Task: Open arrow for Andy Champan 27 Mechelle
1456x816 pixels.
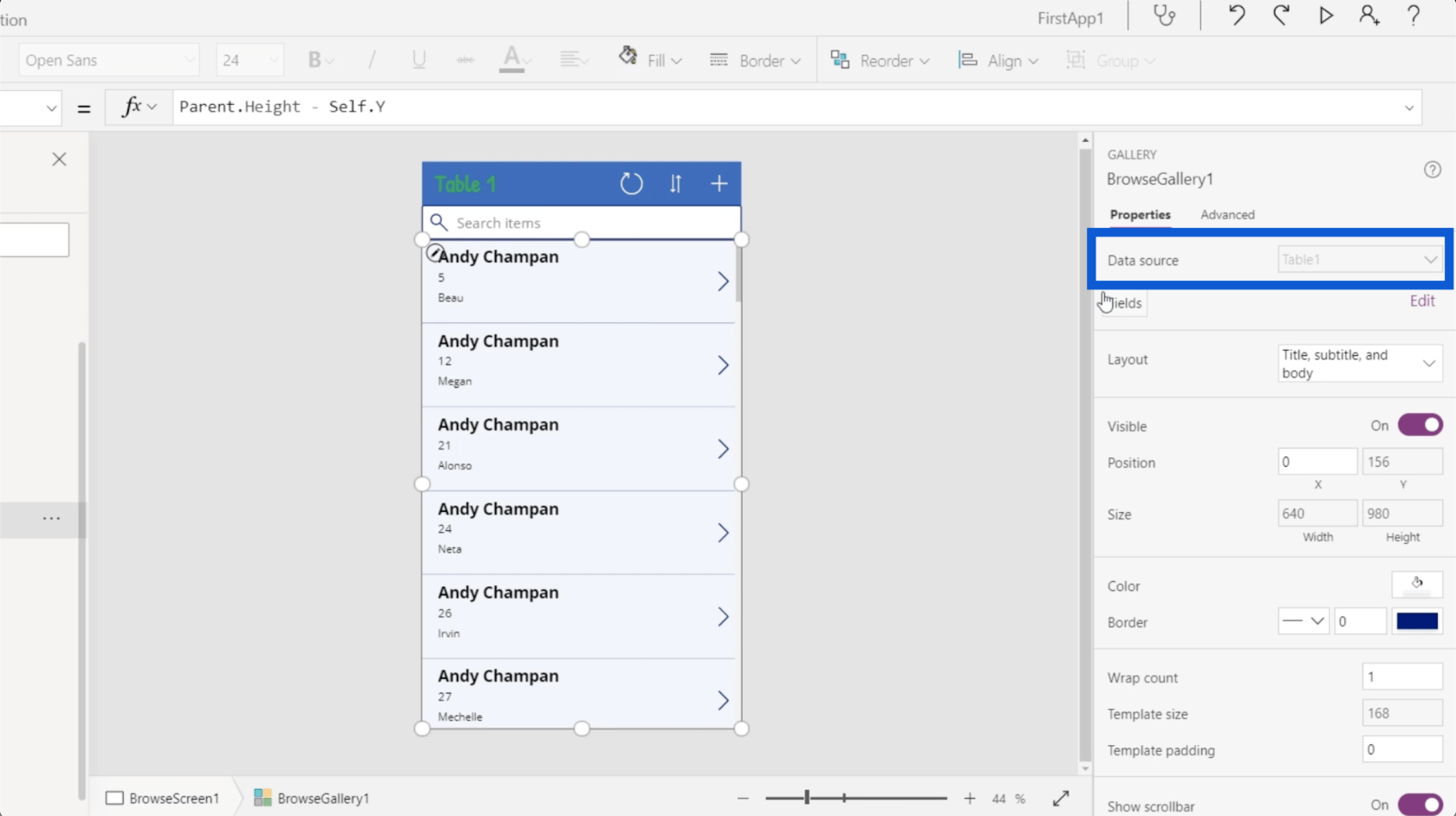Action: (x=723, y=700)
